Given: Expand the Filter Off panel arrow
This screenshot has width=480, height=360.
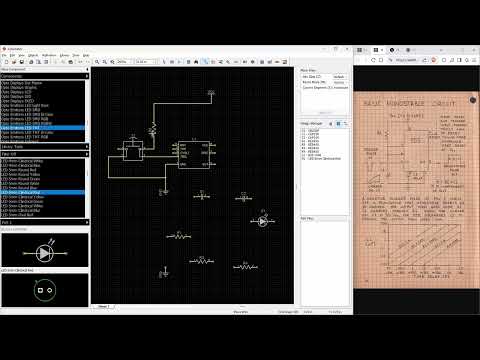Looking at the screenshot, I should (x=87, y=154).
